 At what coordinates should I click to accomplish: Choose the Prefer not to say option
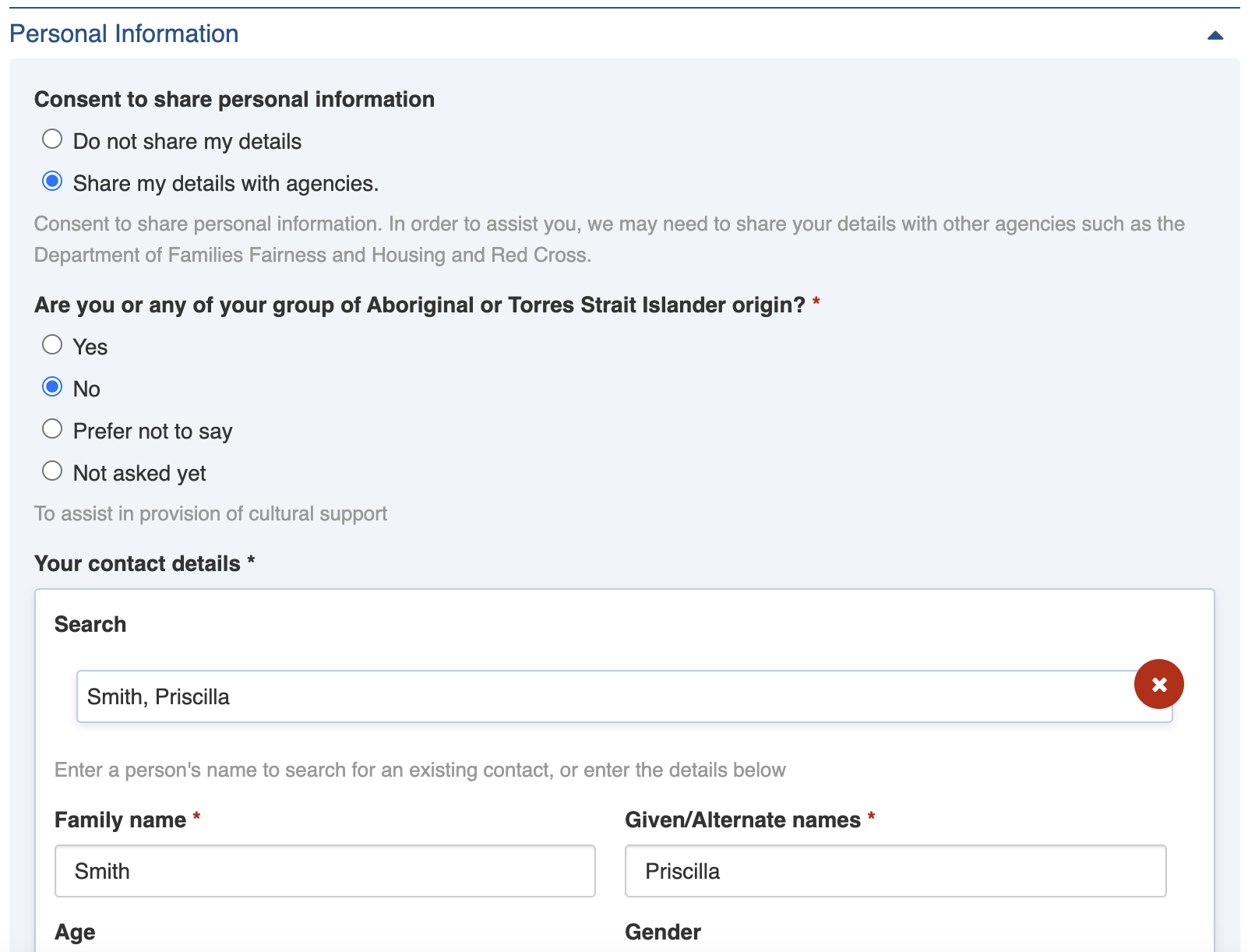52,429
